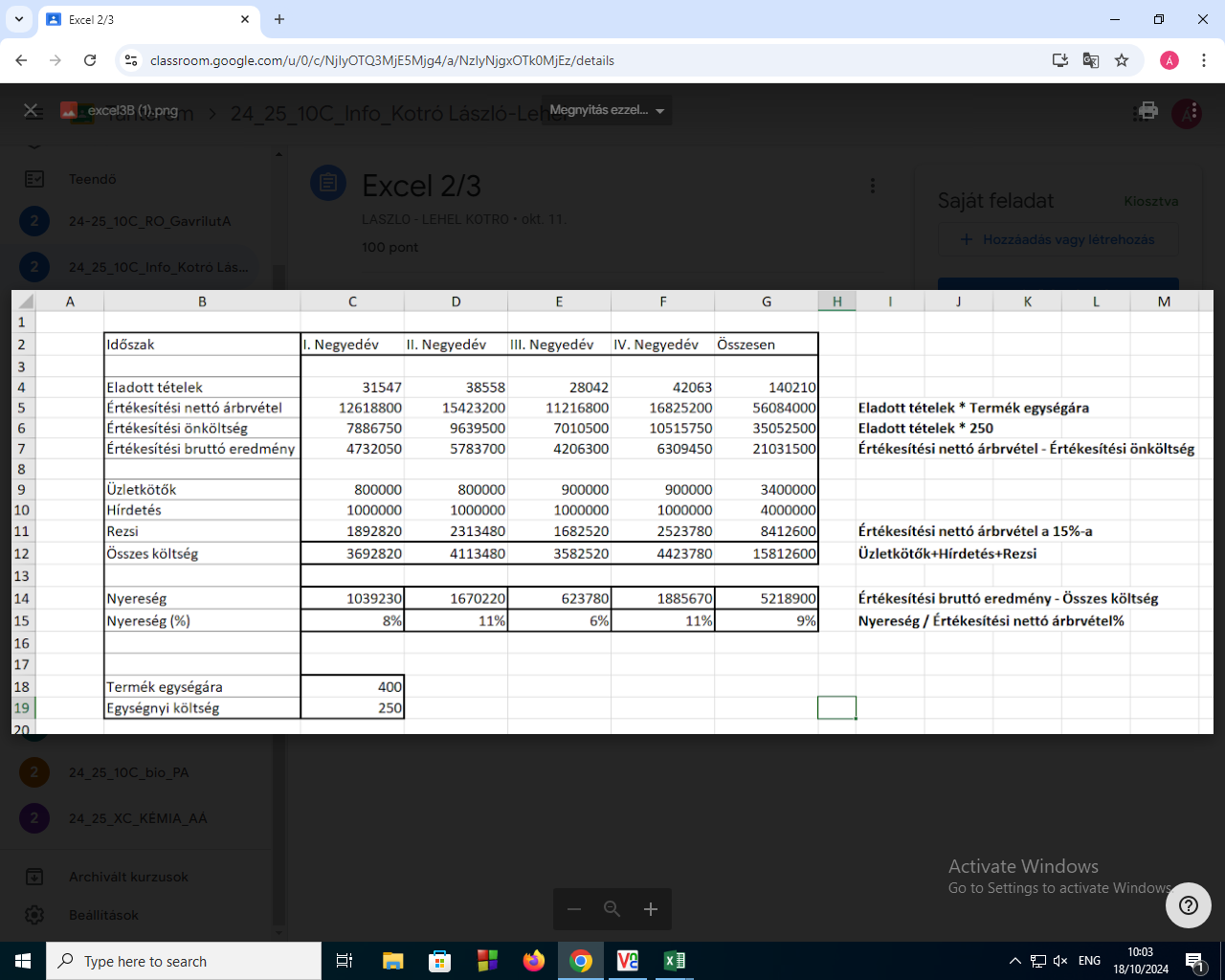Click the browser back arrow
The image size is (1225, 980).
coord(21,60)
